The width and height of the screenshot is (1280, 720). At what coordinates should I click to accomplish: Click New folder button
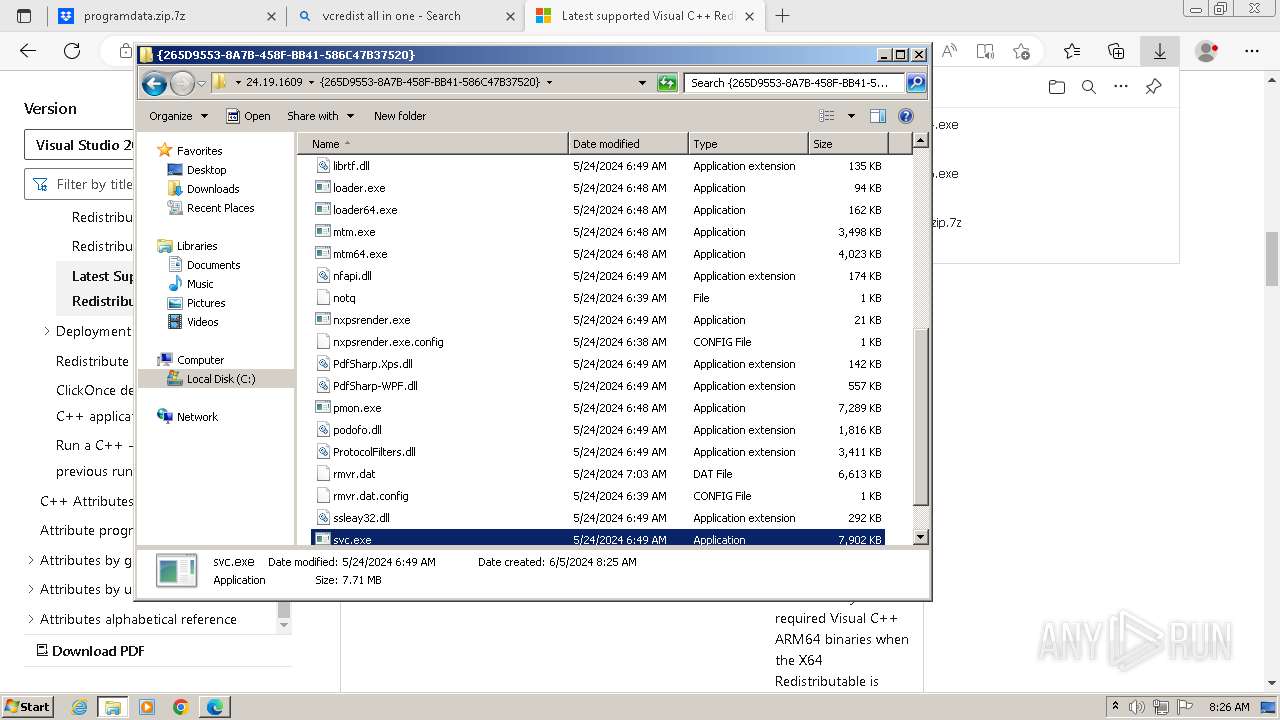point(400,116)
